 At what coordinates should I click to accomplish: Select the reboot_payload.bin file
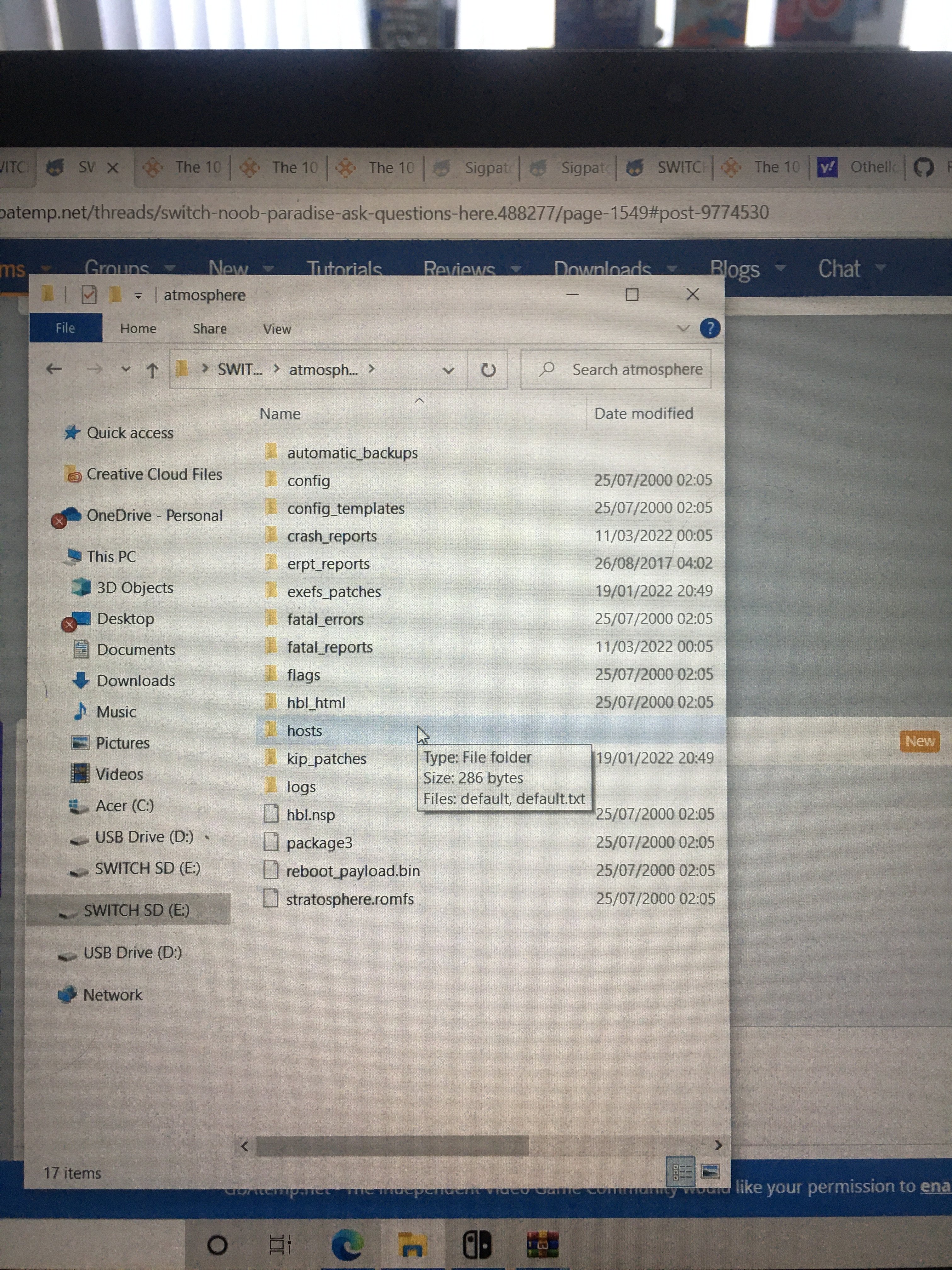353,871
